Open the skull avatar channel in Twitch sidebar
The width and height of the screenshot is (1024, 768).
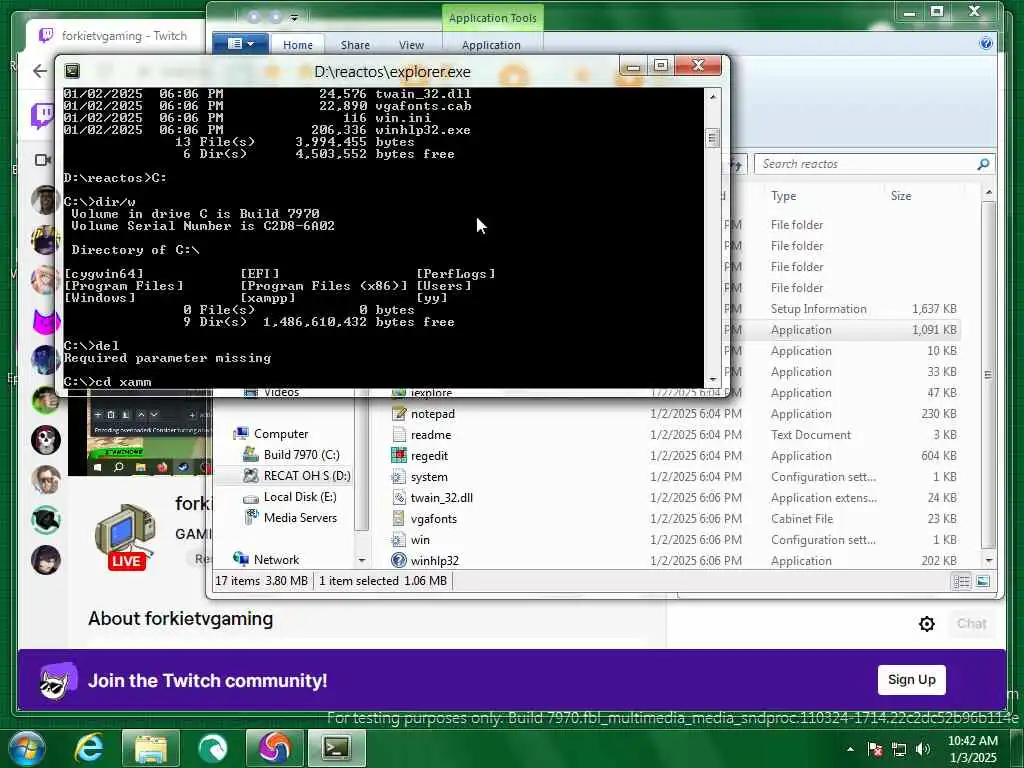[x=46, y=440]
